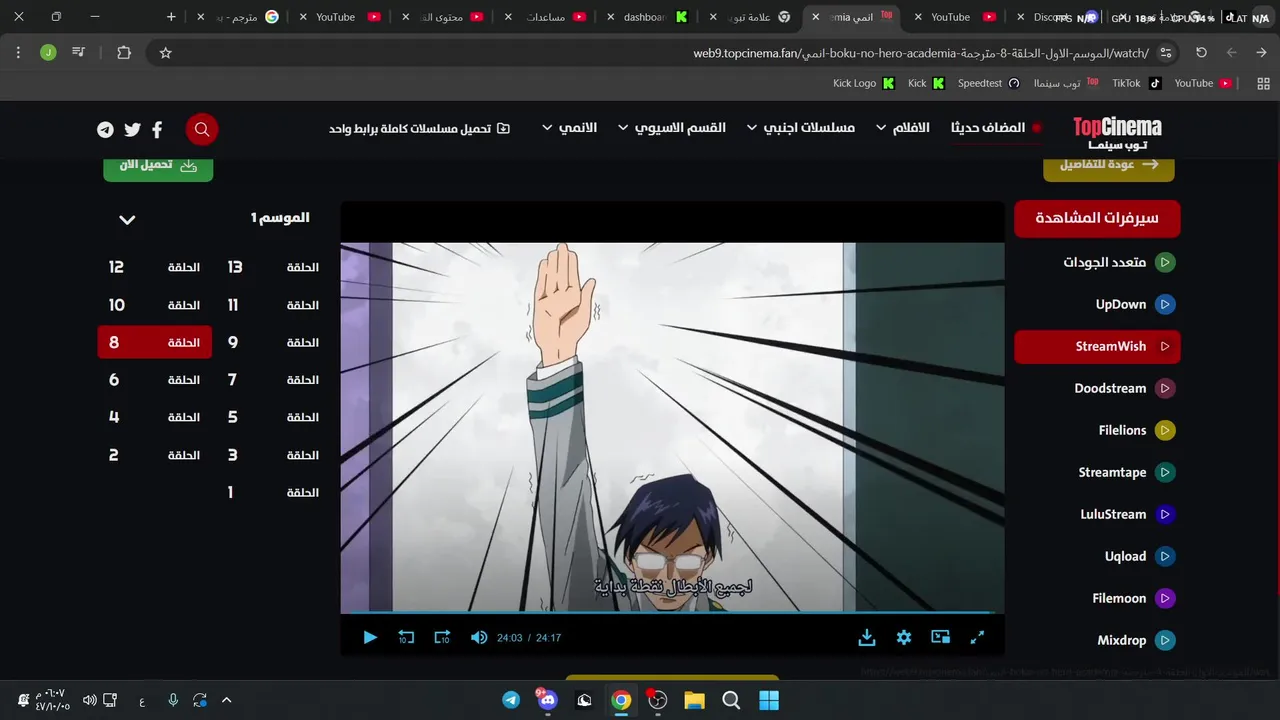Download the video from the player bar
Image resolution: width=1280 pixels, height=720 pixels.
point(867,637)
